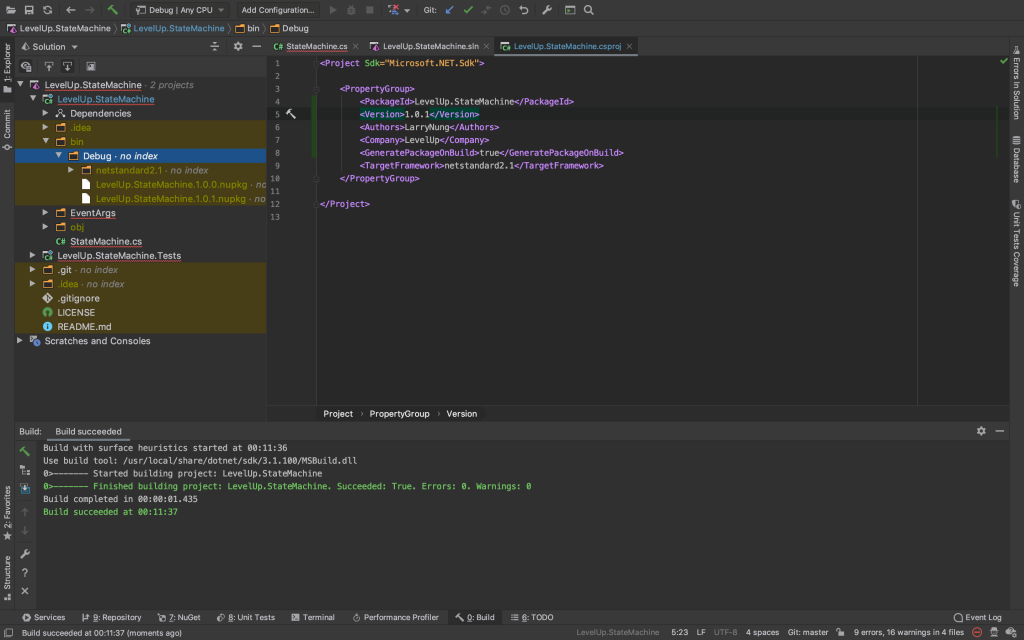Switch to the StateMachine.cs tab

point(316,46)
